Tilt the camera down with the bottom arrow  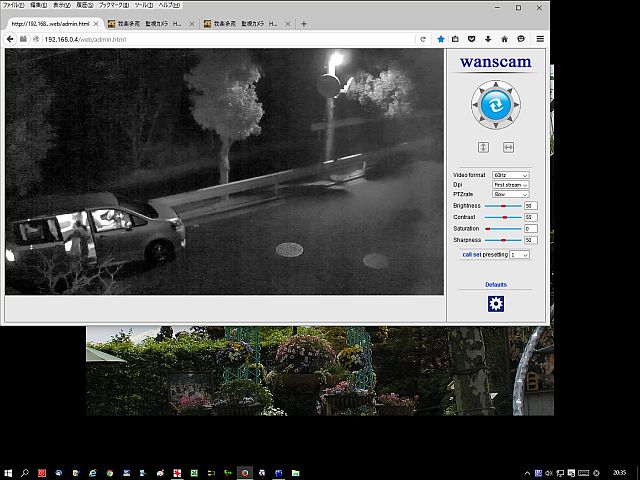click(496, 126)
